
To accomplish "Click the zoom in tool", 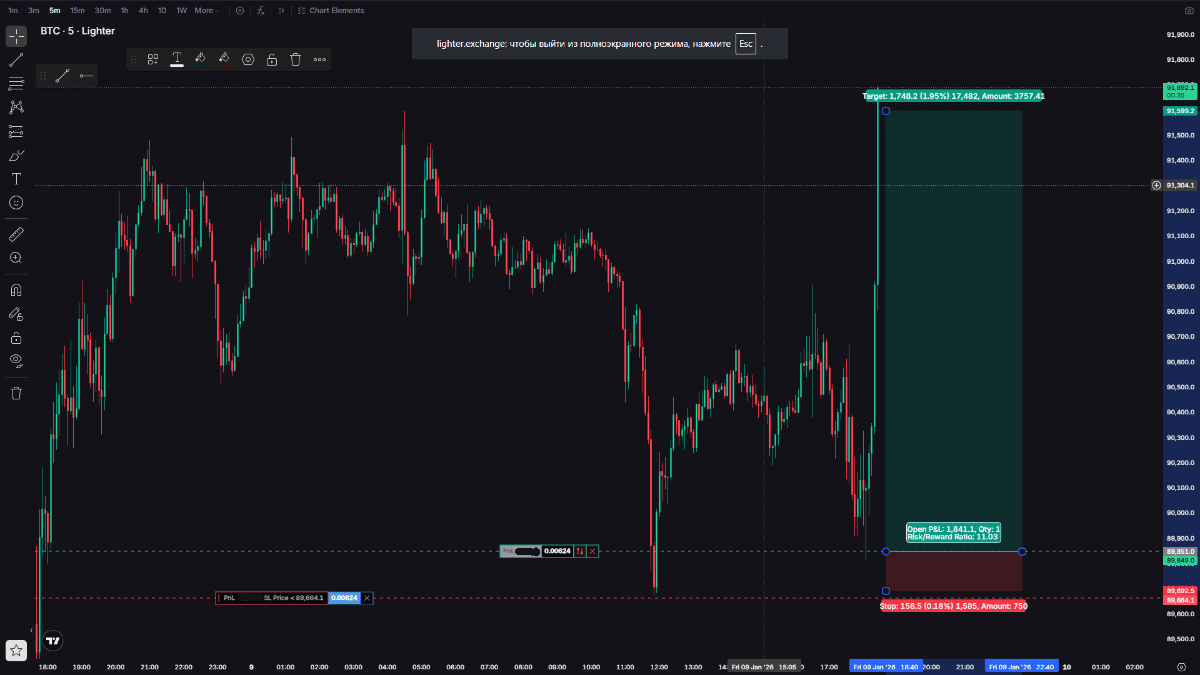I will point(16,258).
